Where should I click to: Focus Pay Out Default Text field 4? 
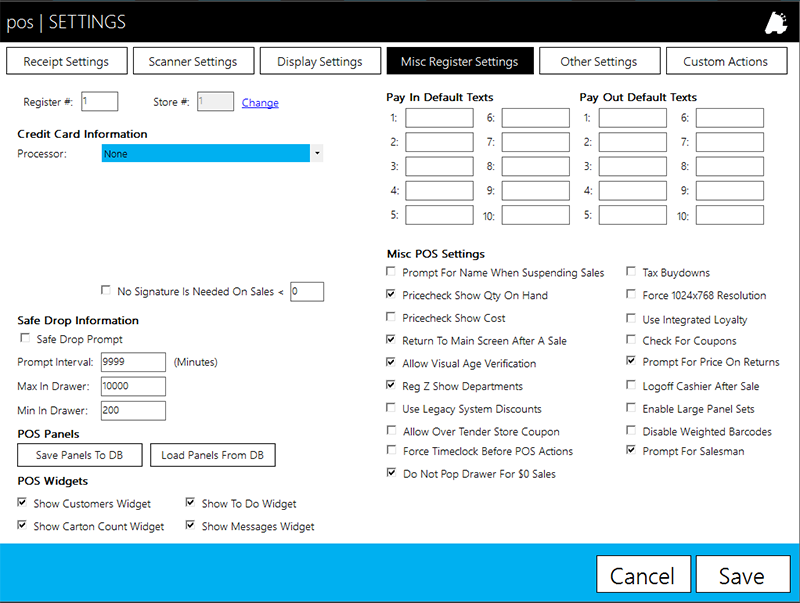point(633,191)
